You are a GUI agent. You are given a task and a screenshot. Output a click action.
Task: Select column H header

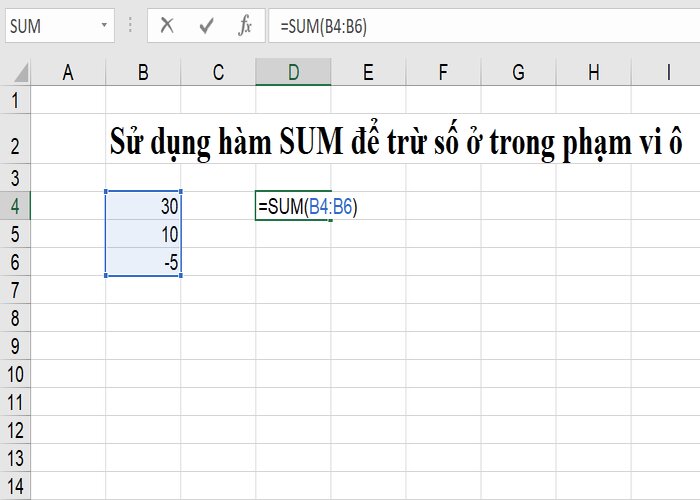pos(593,72)
